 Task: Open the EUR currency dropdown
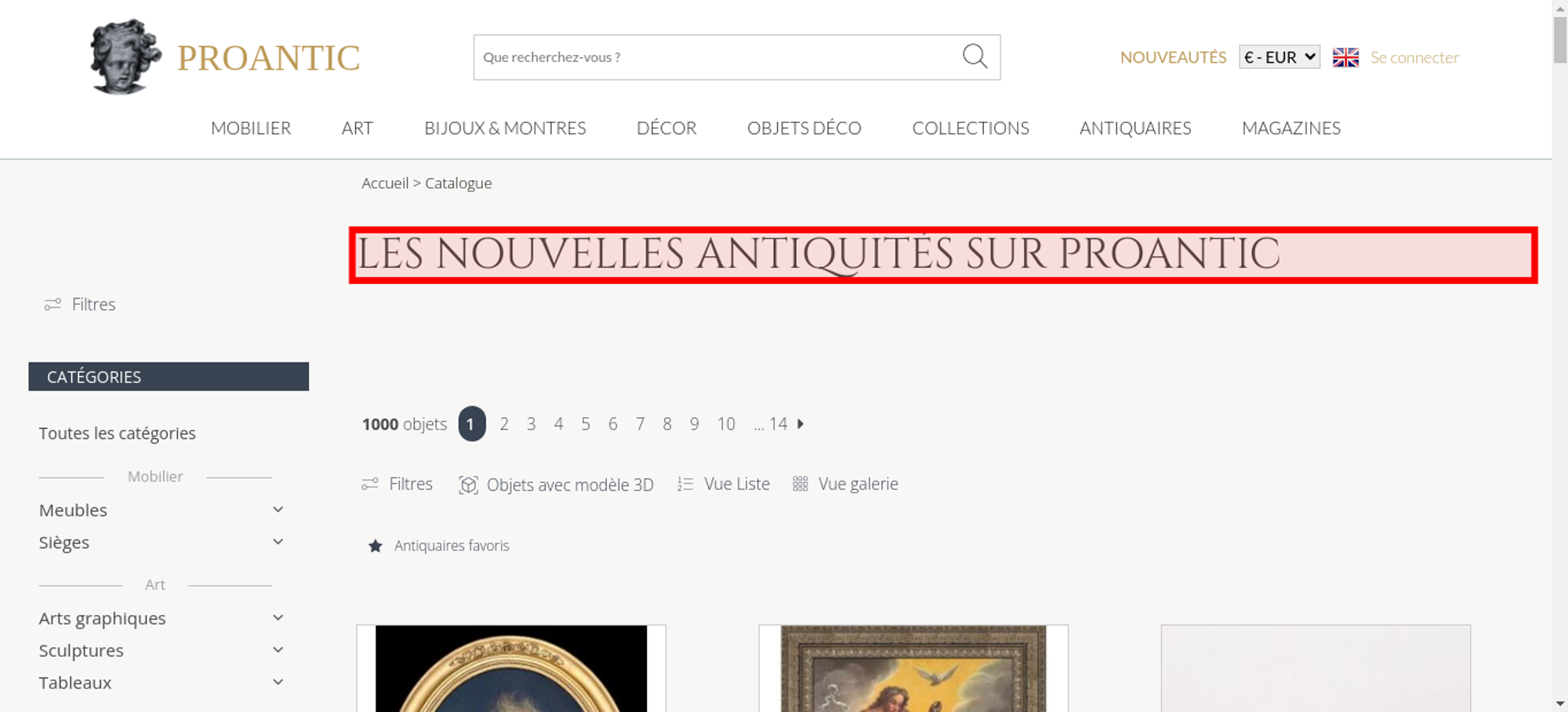tap(1279, 57)
